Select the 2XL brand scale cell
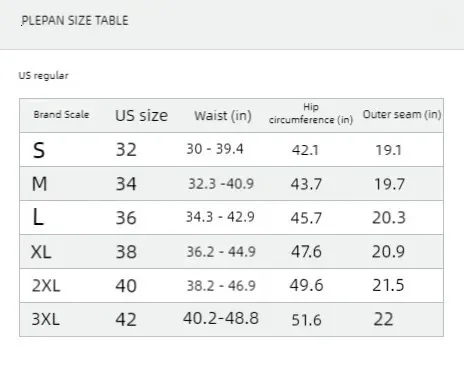464x382 pixels. point(46,286)
